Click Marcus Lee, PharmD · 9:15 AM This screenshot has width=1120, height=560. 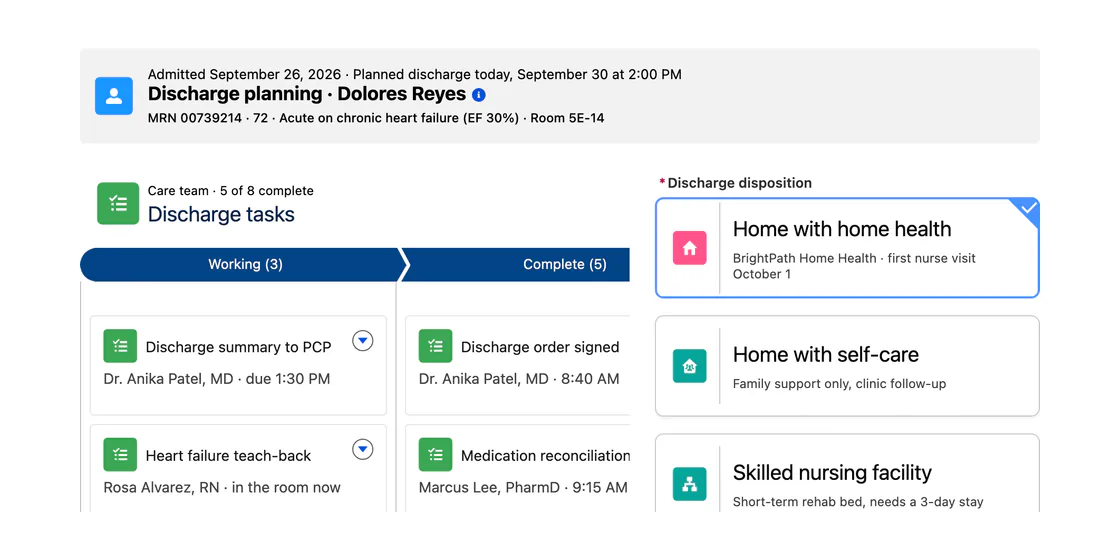pos(523,488)
